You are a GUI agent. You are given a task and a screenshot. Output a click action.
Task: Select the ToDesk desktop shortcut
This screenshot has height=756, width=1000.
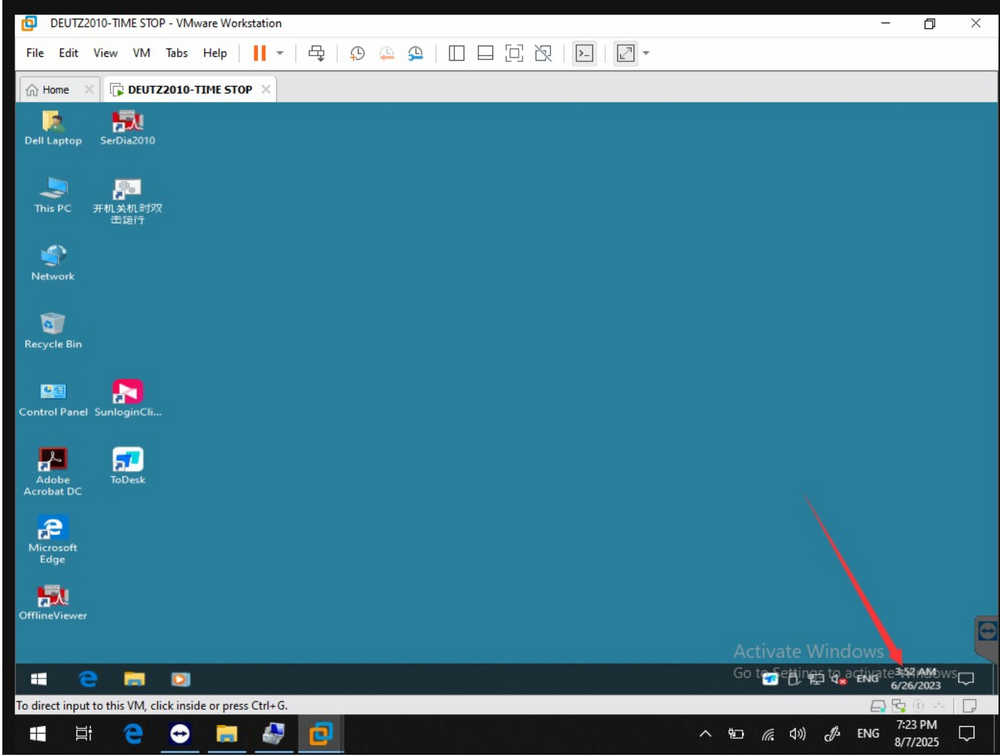(128, 466)
